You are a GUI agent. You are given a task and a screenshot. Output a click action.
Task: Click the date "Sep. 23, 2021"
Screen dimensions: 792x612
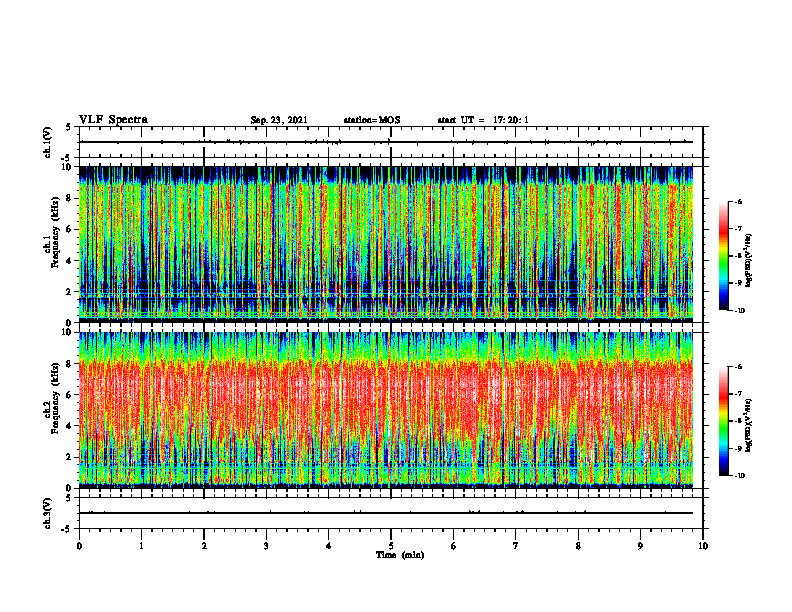pos(279,120)
